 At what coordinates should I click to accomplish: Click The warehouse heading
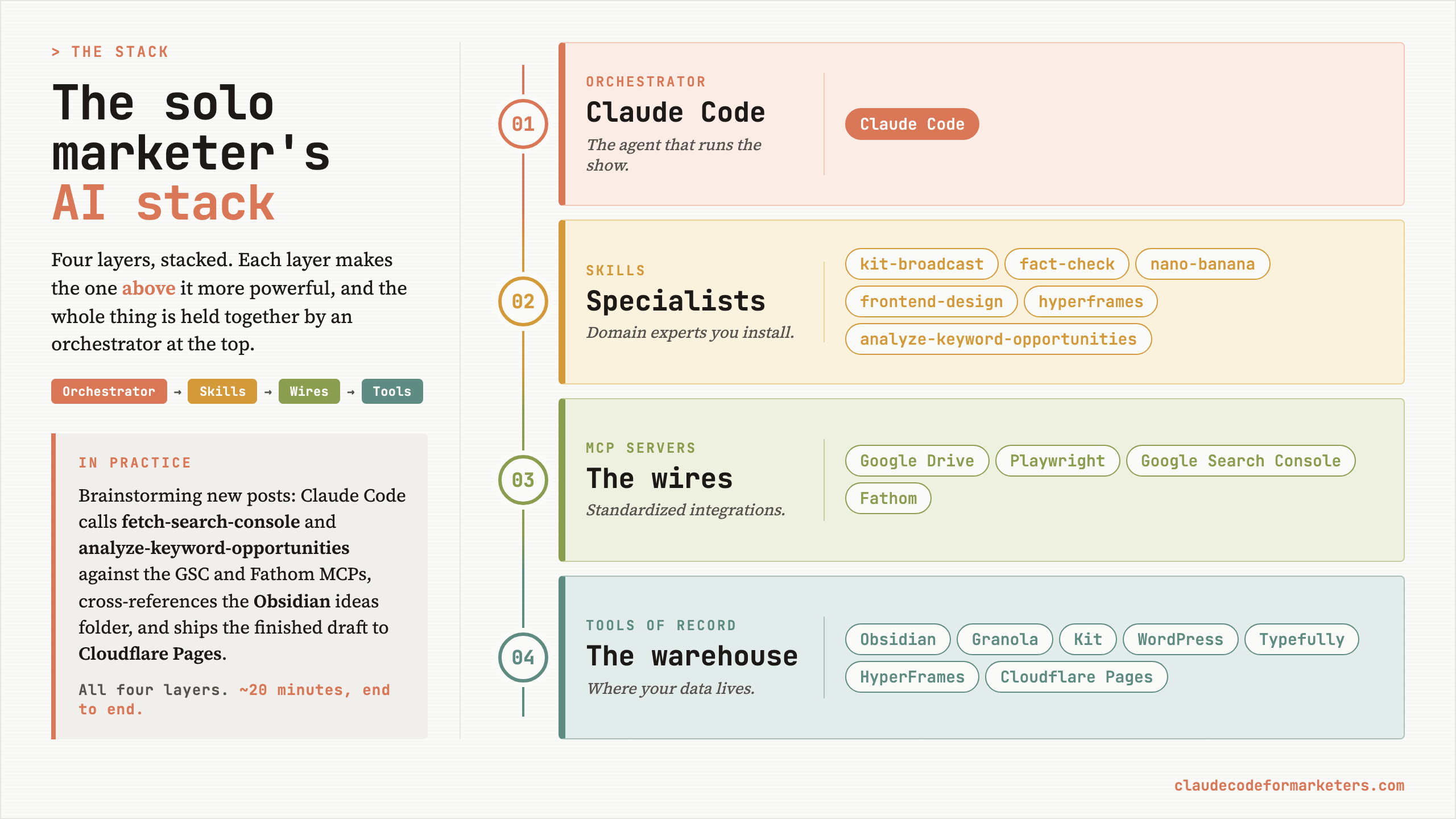692,656
